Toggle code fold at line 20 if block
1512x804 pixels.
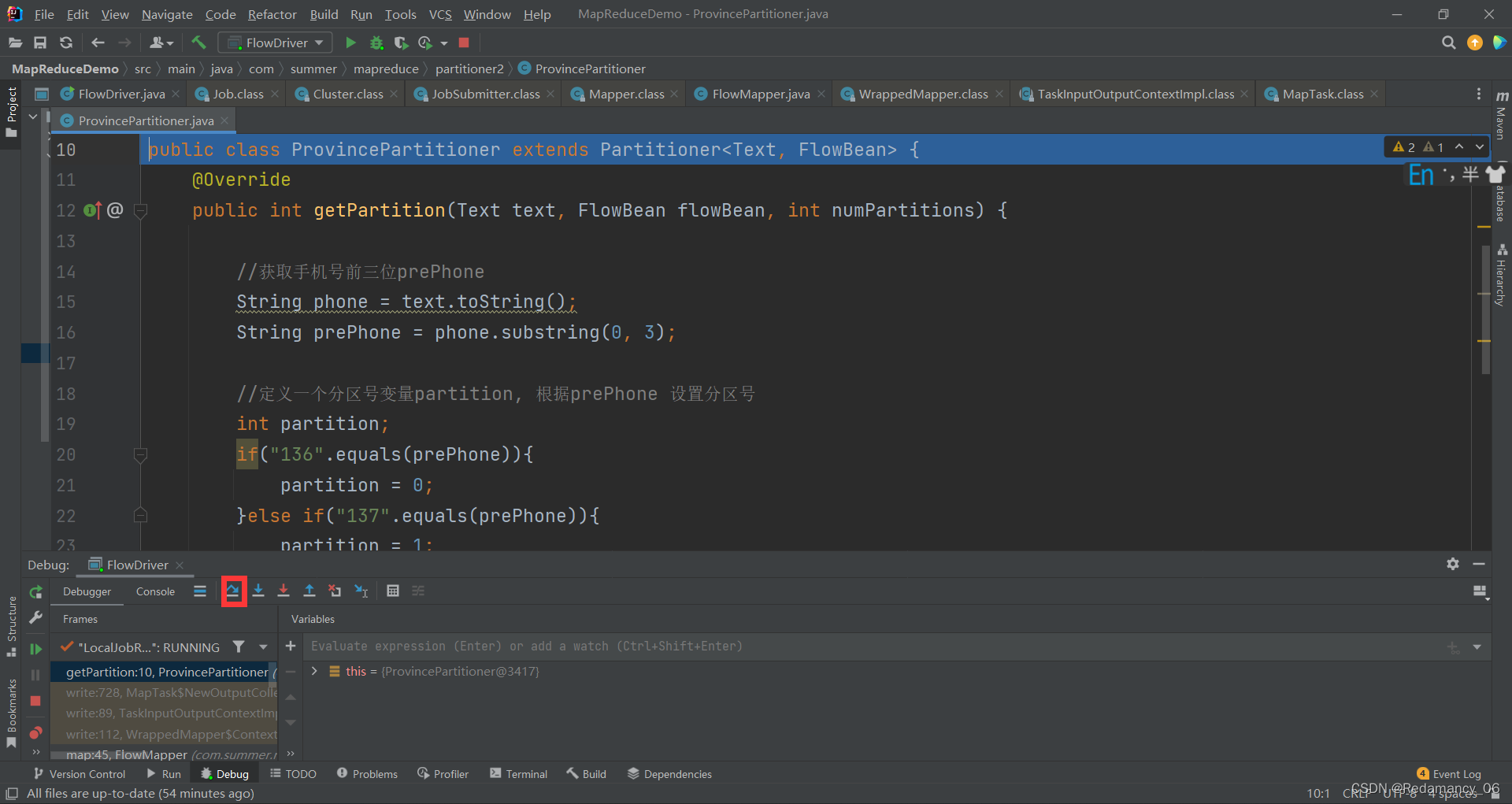[x=141, y=454]
